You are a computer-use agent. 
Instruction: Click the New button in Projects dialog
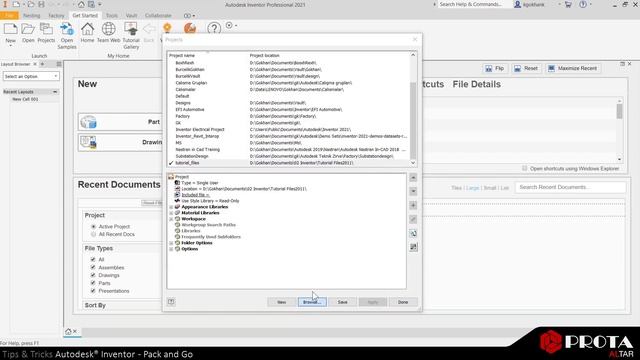[x=282, y=302]
